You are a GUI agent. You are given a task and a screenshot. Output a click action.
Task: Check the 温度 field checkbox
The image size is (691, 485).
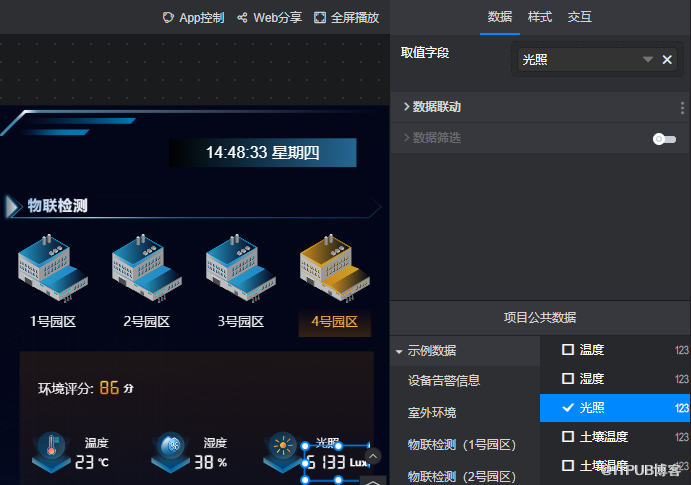568,350
